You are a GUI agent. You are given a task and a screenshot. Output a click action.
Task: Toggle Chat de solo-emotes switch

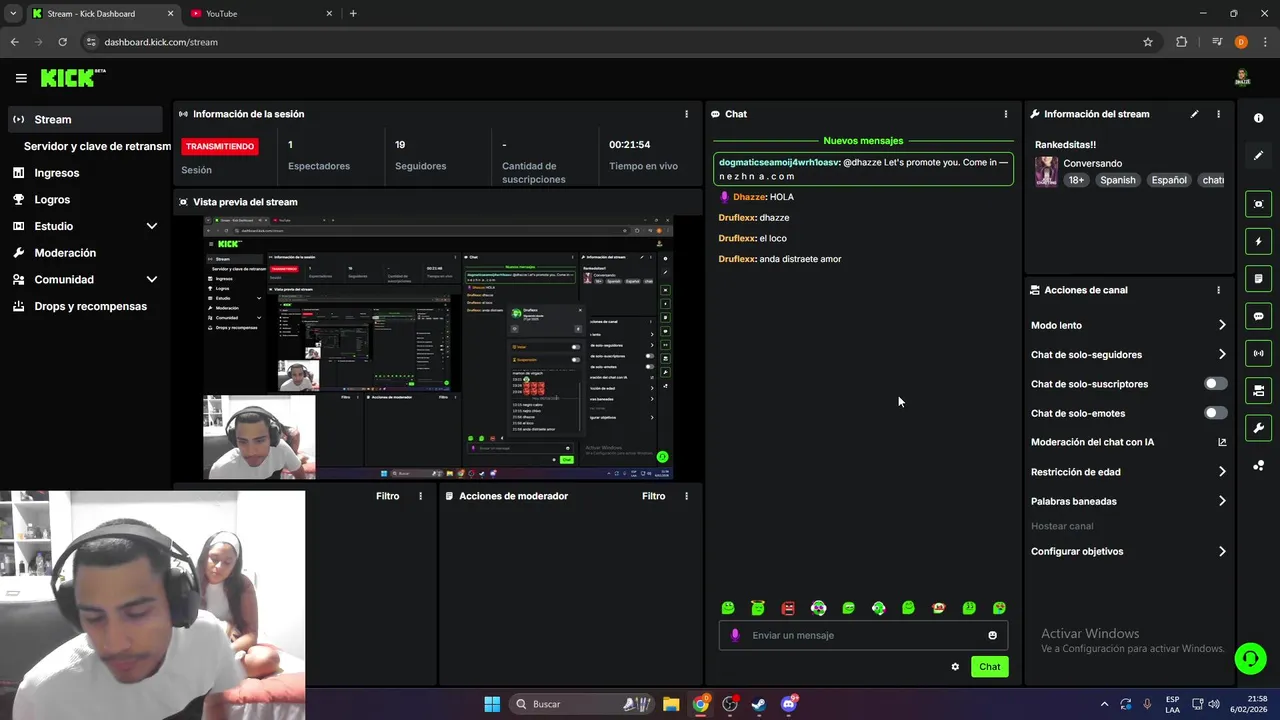pyautogui.click(x=1215, y=413)
